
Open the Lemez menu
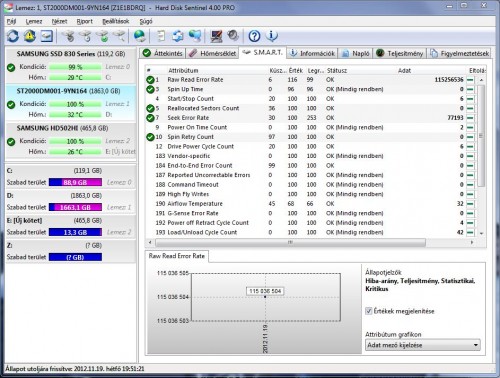pos(34,21)
